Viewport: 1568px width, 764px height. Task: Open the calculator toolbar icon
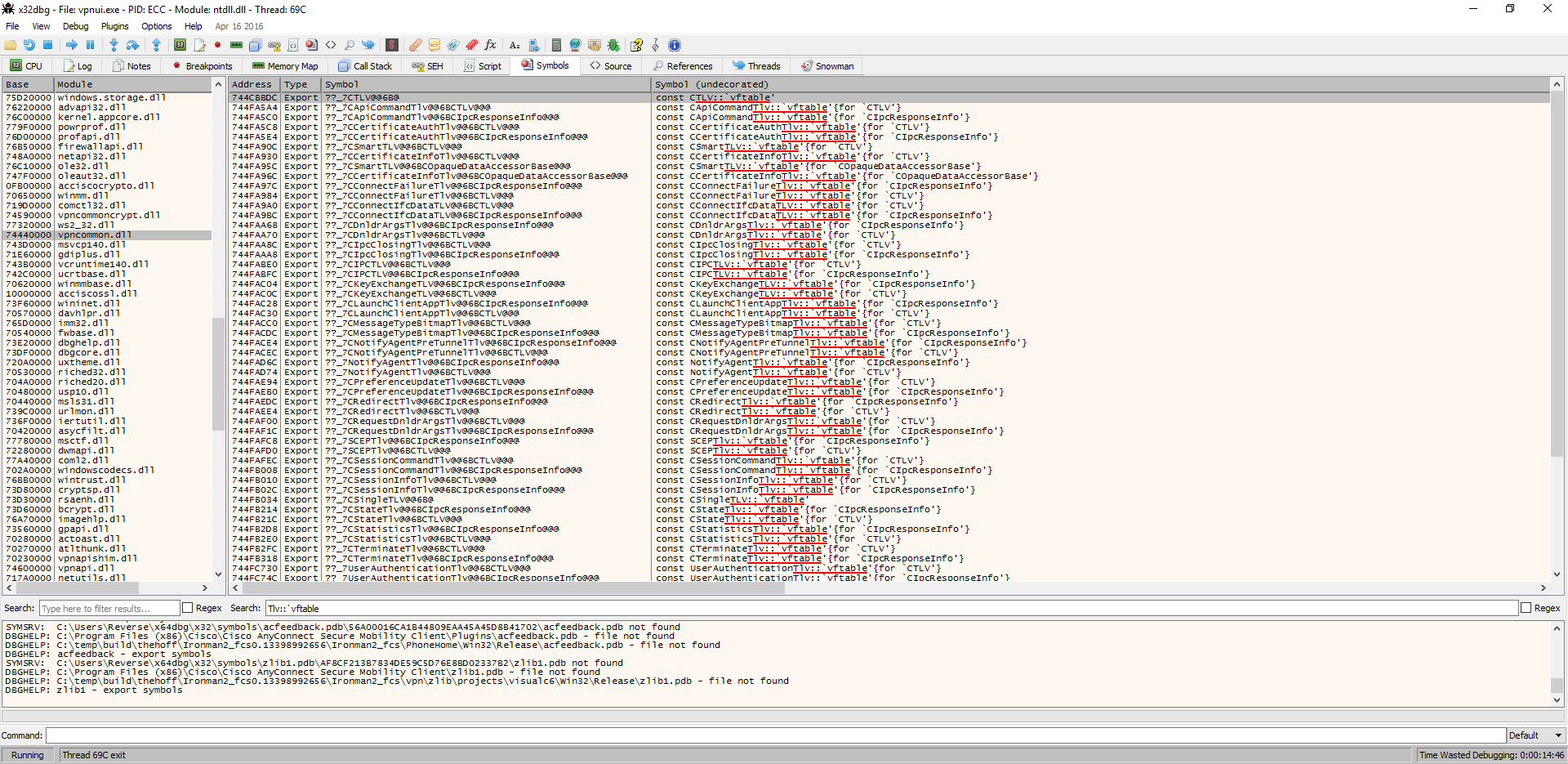pyautogui.click(x=556, y=45)
